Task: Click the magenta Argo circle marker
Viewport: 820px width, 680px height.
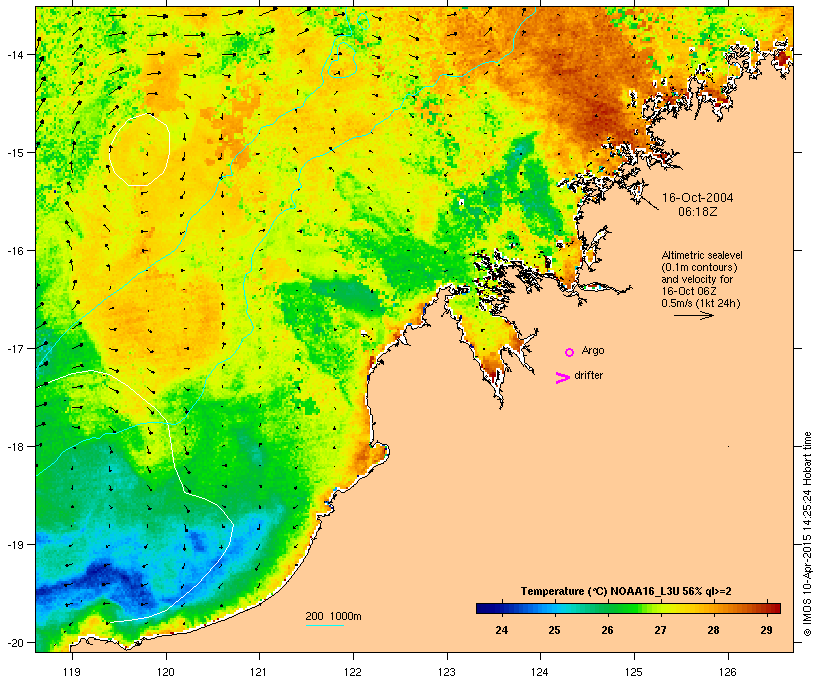Action: (x=570, y=353)
